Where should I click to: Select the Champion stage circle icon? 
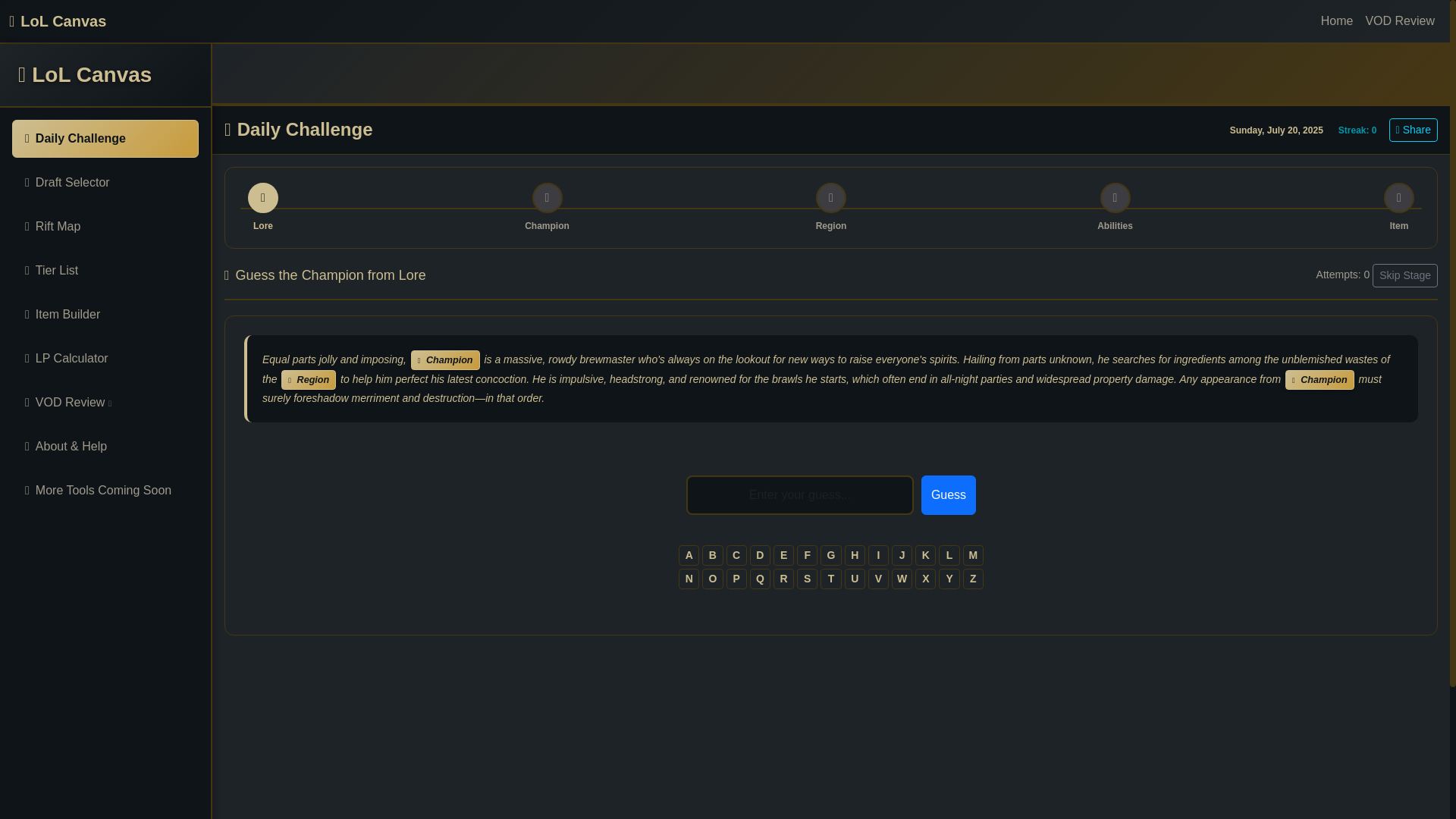547,198
